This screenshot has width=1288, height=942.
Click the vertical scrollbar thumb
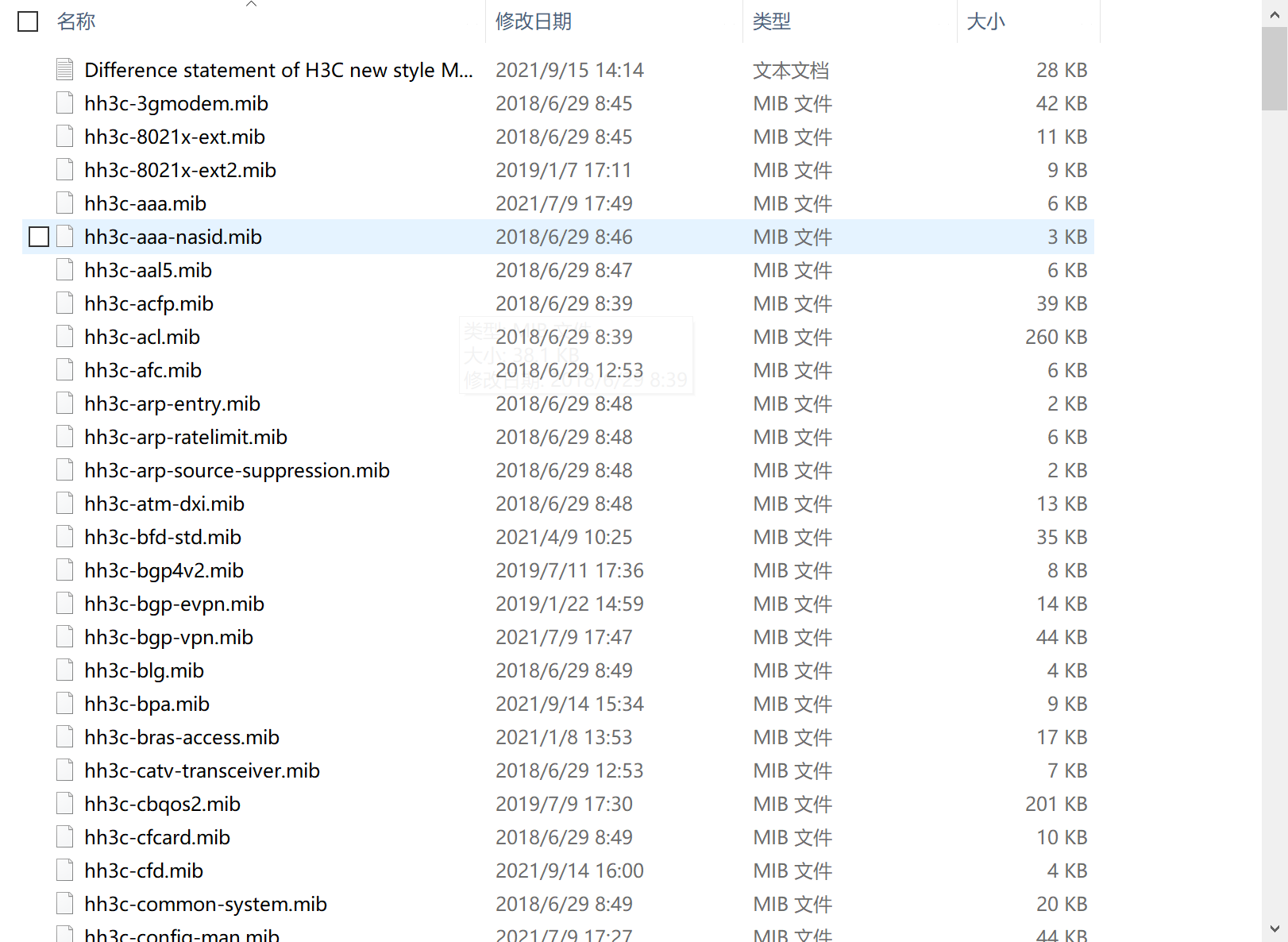coord(1275,68)
